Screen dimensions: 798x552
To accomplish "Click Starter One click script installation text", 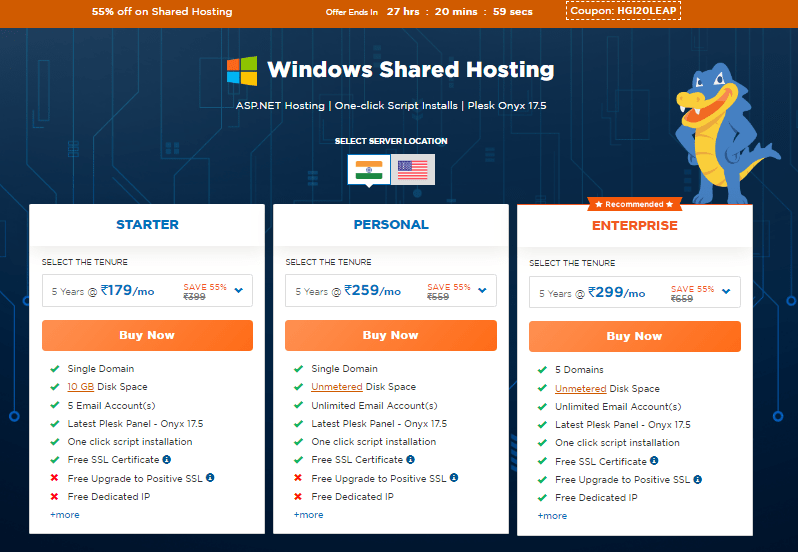I will pyautogui.click(x=130, y=442).
